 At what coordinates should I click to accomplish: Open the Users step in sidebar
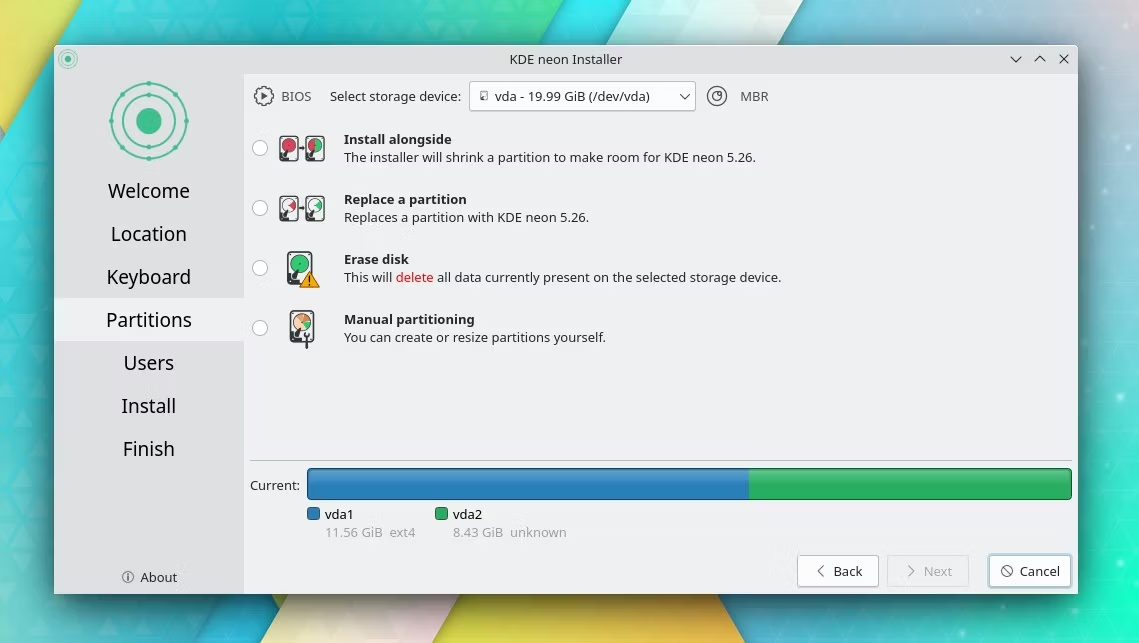149,363
